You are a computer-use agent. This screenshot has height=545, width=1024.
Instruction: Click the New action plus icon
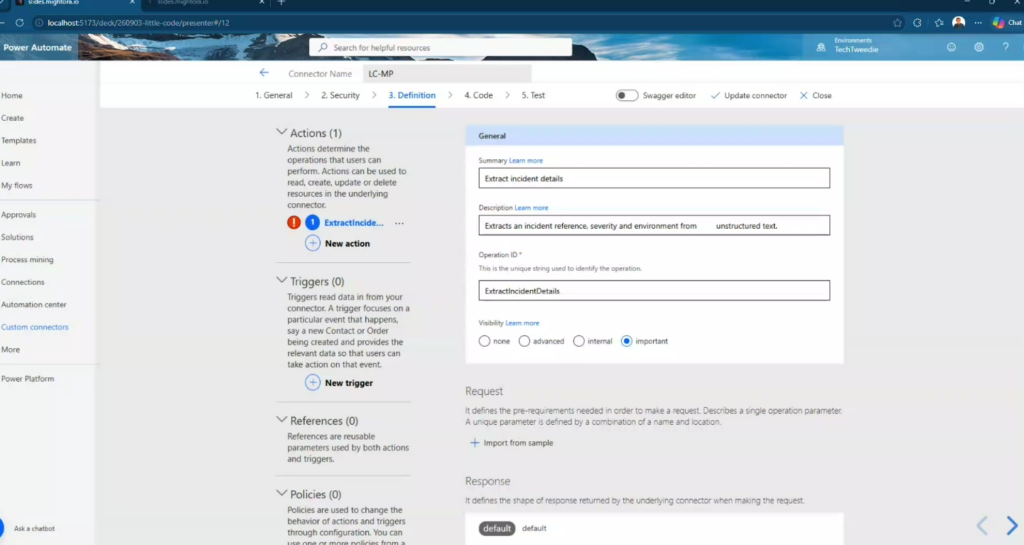[313, 243]
